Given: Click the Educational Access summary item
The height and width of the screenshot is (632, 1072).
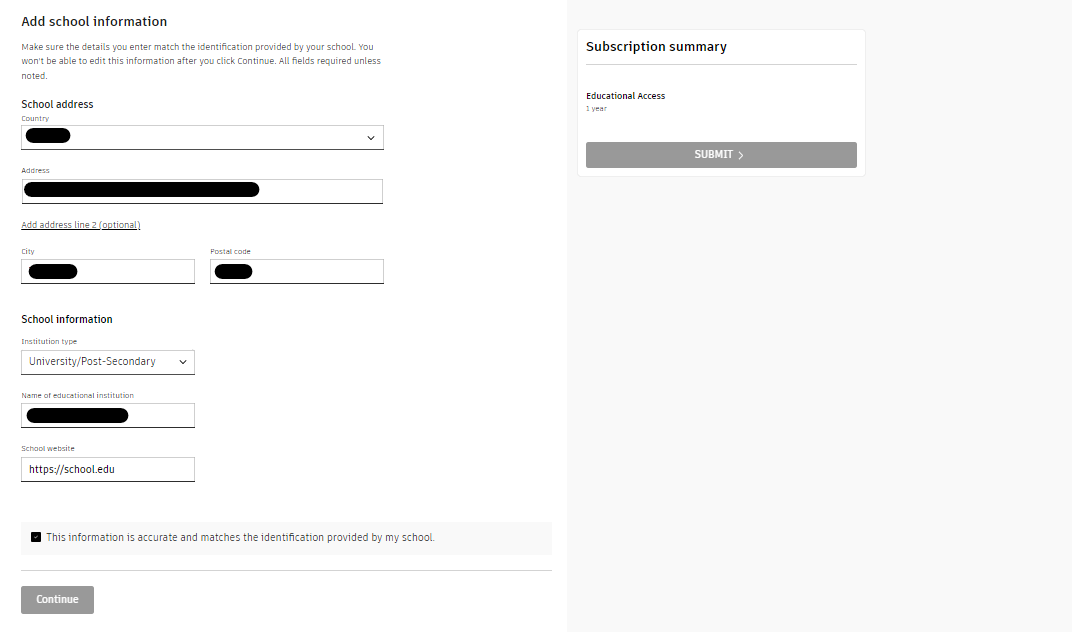Looking at the screenshot, I should (x=625, y=95).
